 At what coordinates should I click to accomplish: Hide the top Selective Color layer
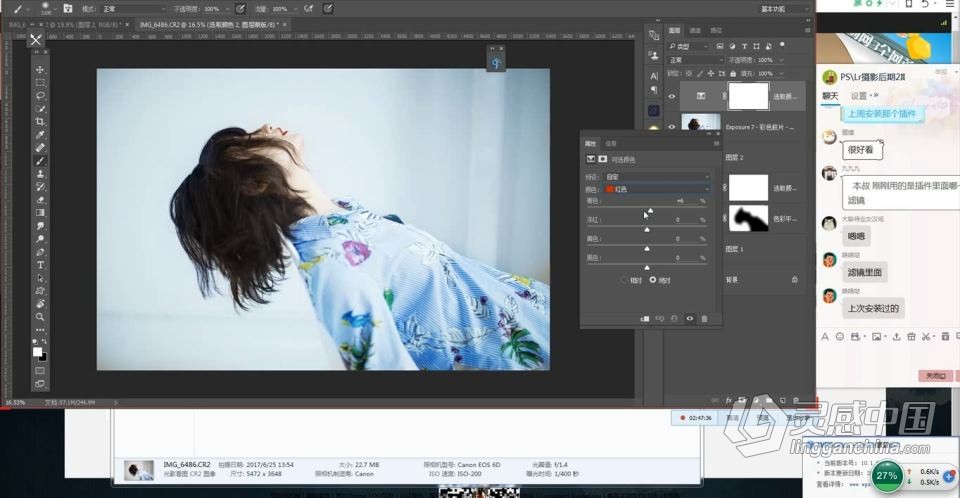tap(671, 97)
